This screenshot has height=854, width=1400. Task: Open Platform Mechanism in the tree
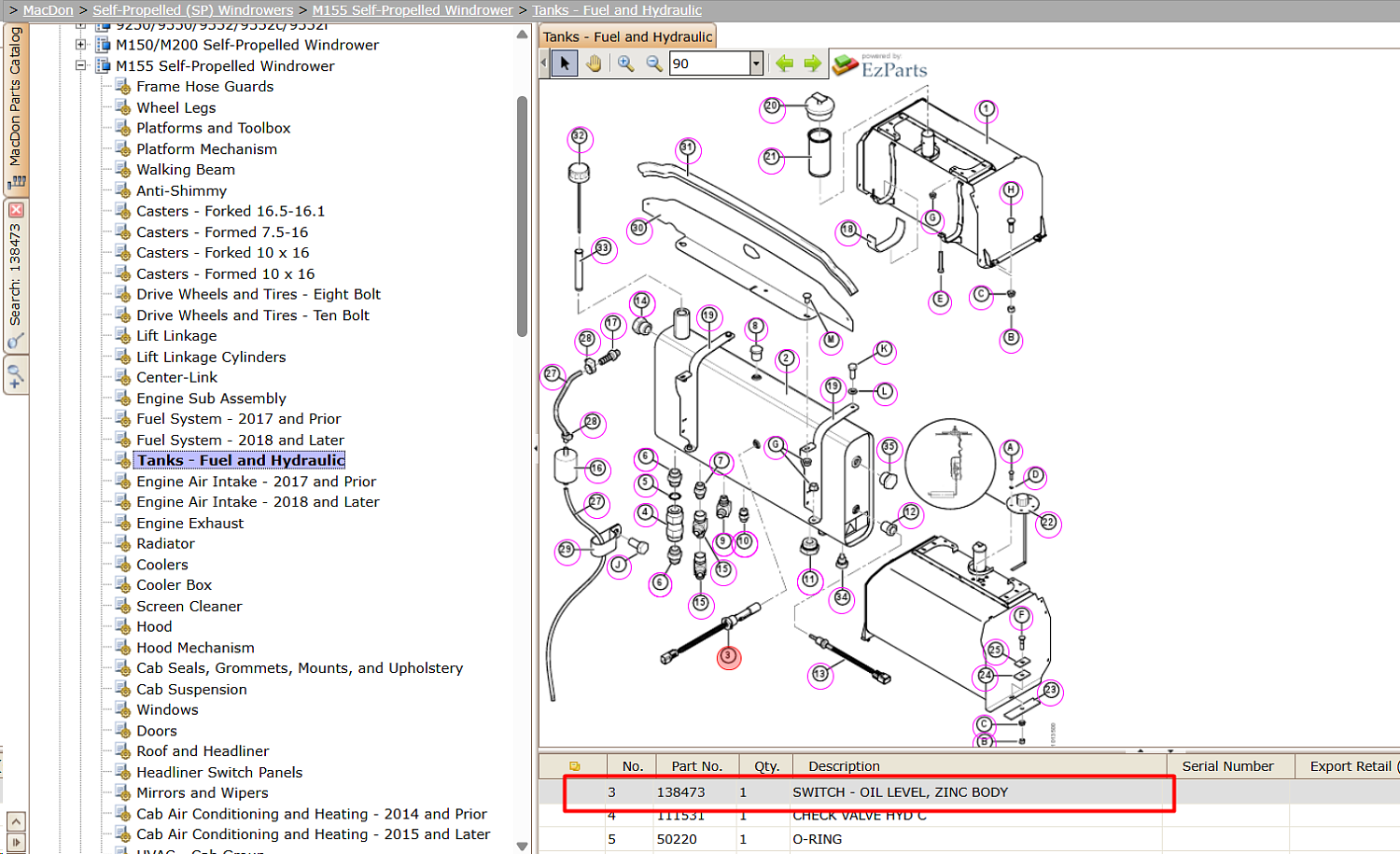206,148
